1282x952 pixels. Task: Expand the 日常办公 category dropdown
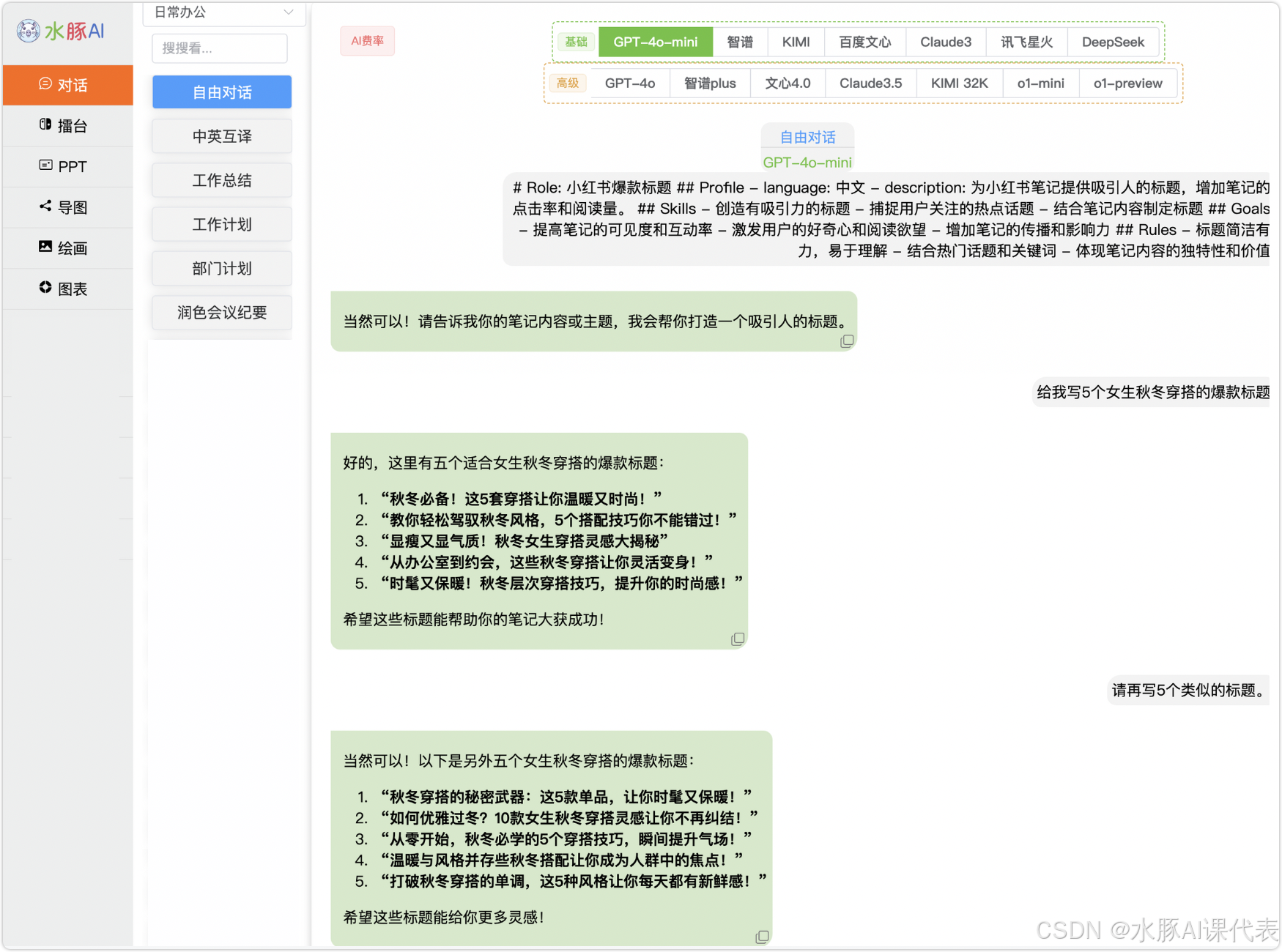pyautogui.click(x=223, y=12)
